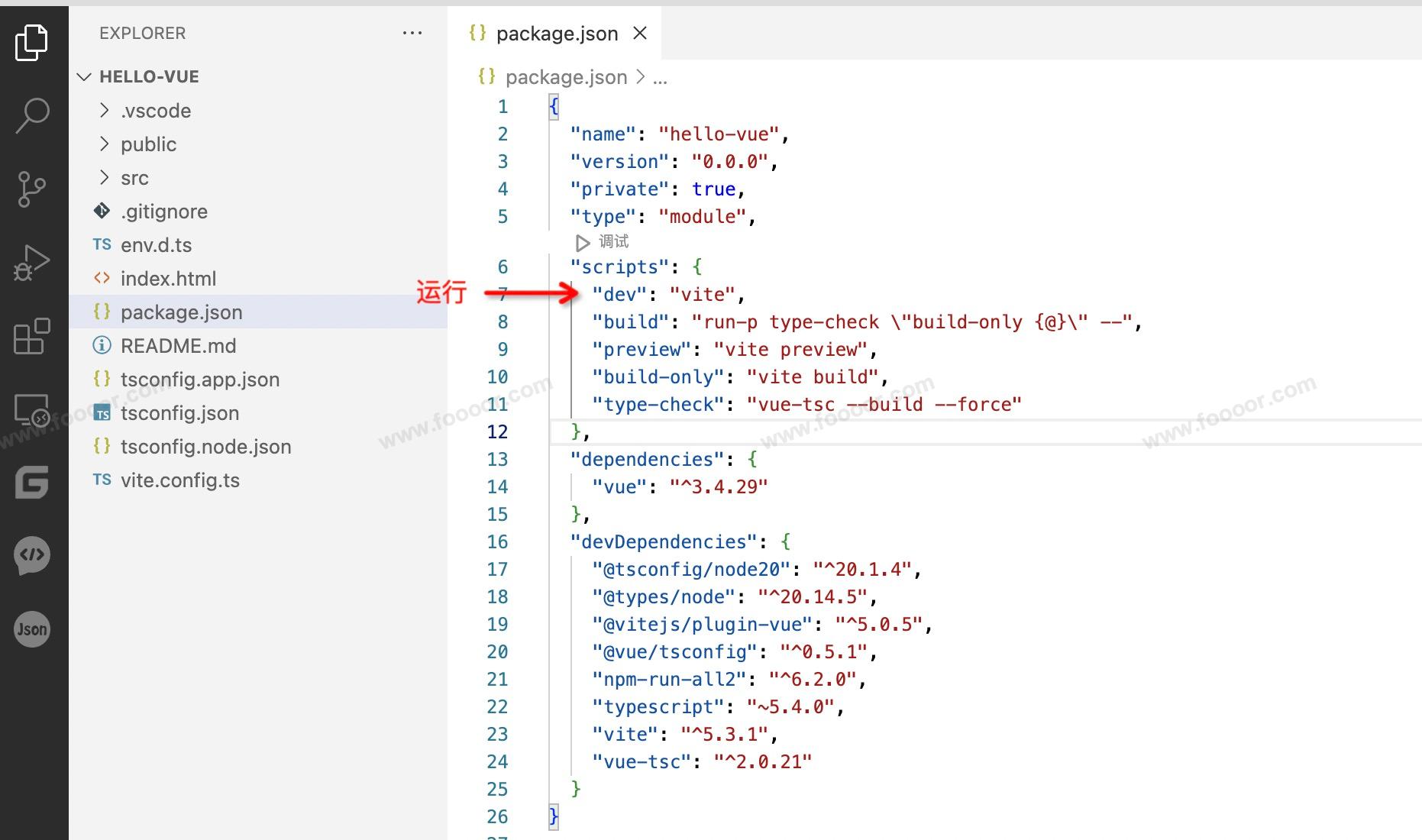
Task: Expand the .vscode folder
Action: (155, 111)
